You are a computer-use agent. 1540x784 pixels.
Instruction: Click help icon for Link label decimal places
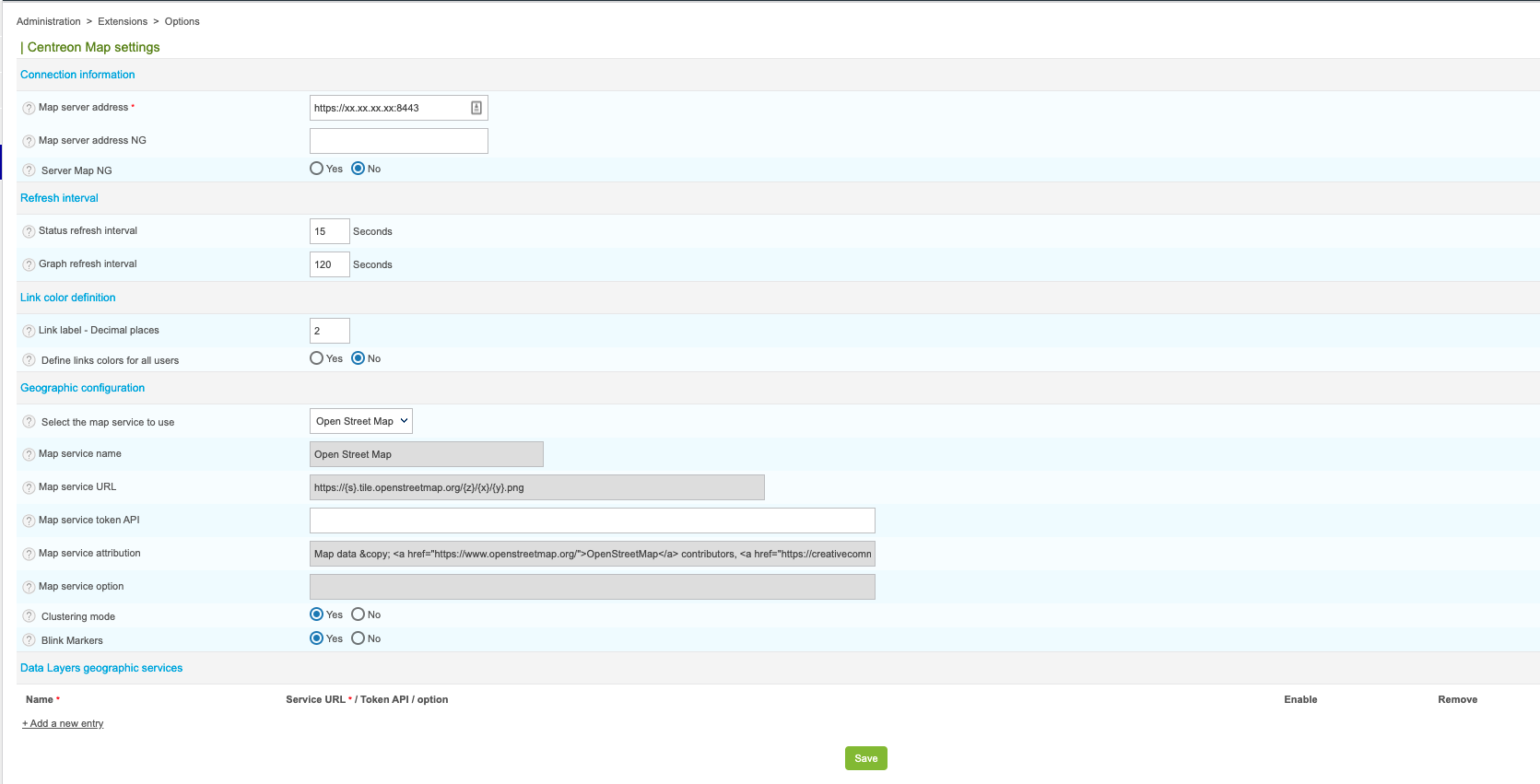29,332
